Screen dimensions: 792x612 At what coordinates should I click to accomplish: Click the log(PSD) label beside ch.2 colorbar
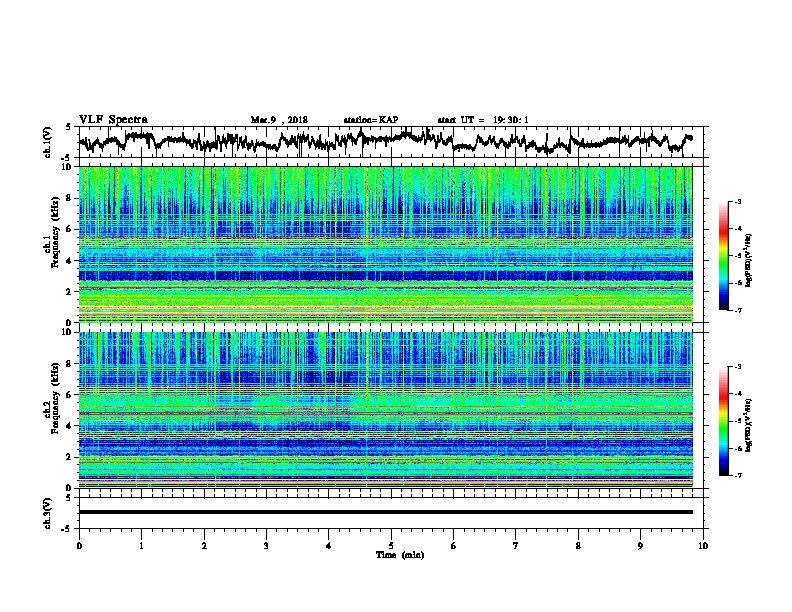click(x=749, y=424)
